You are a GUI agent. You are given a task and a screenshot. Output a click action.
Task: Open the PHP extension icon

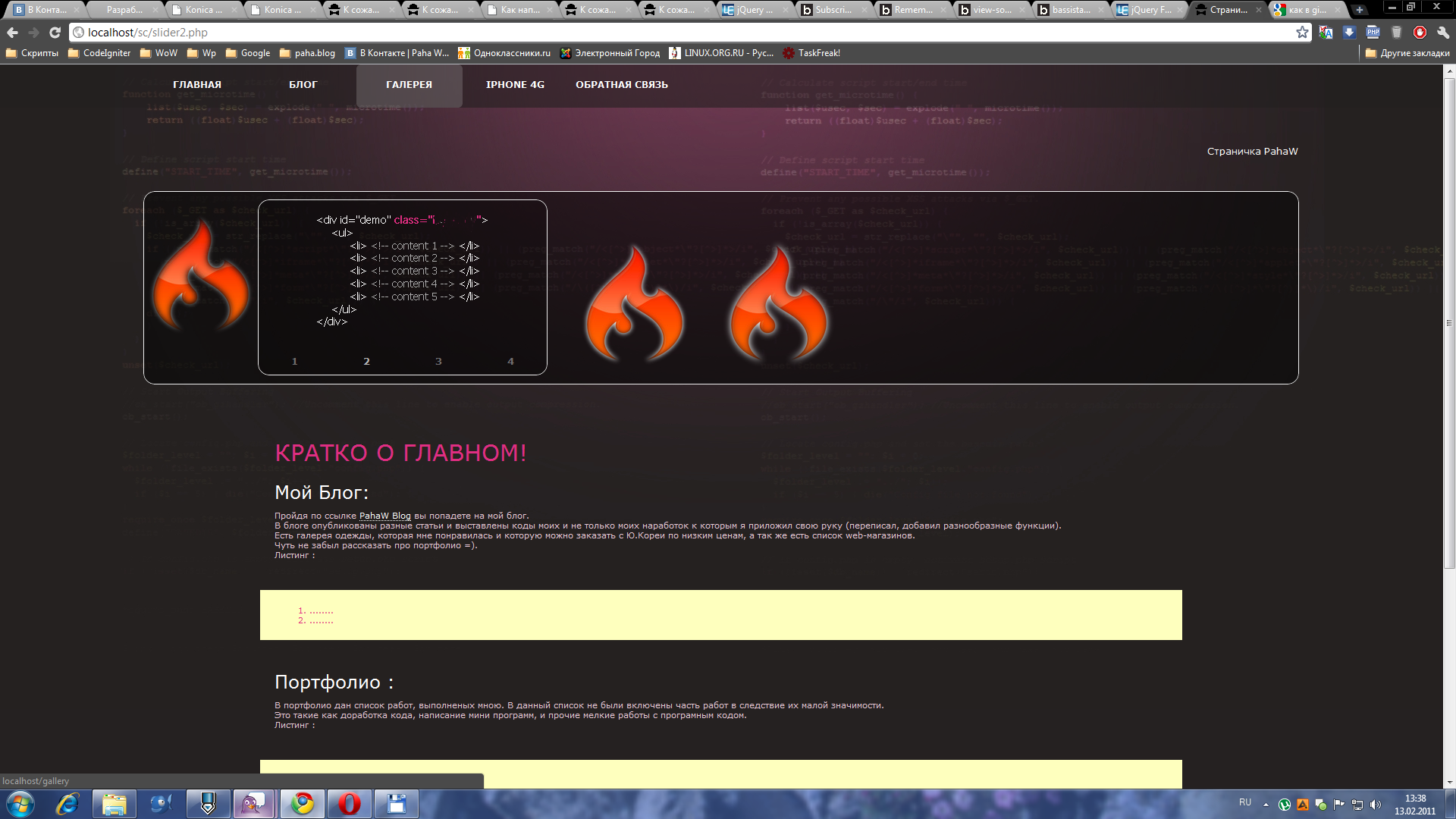pyautogui.click(x=1373, y=33)
